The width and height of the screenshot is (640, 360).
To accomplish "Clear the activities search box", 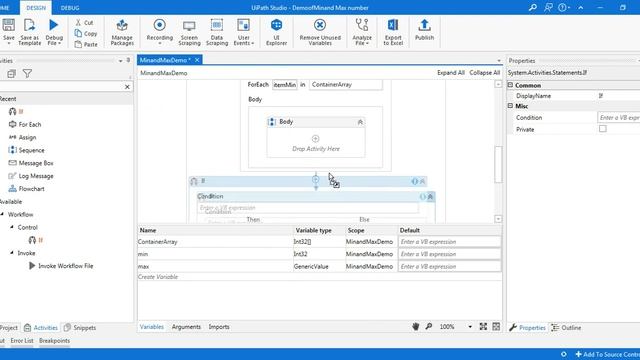I will point(127,87).
